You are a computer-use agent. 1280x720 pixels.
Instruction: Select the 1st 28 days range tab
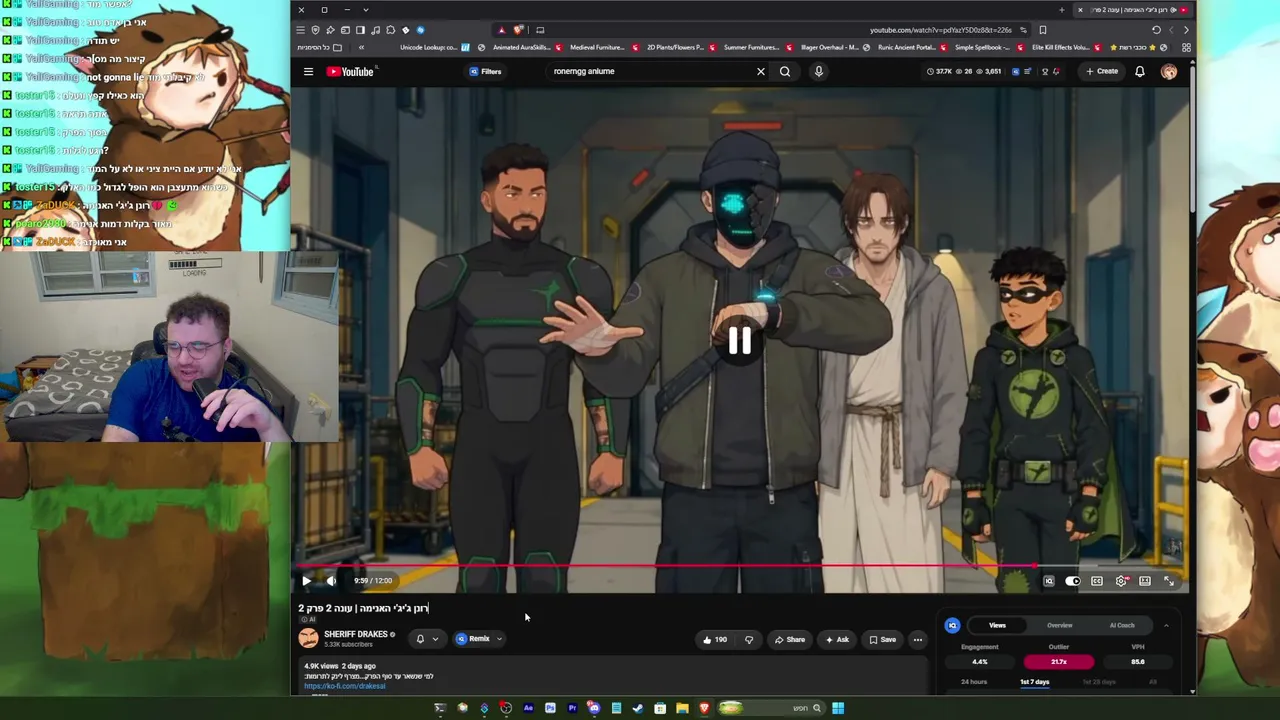(1099, 682)
